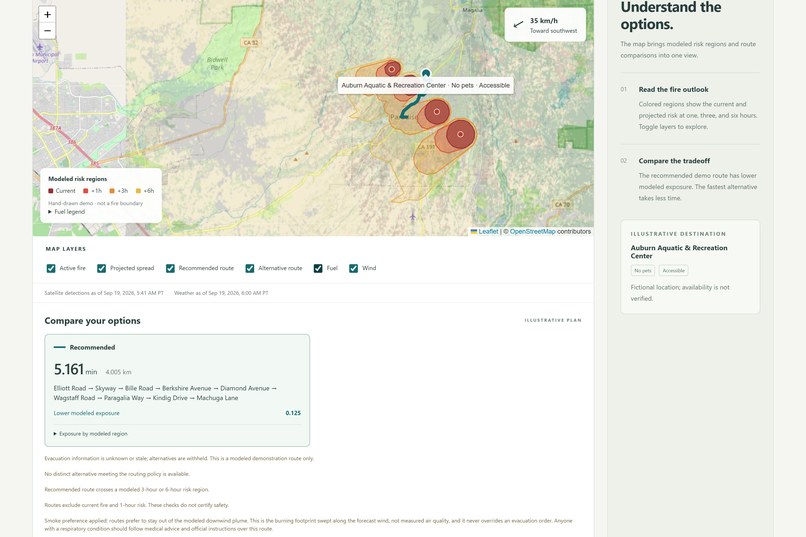The image size is (806, 537).
Task: Click the 0.125 exposure value
Action: (x=293, y=413)
